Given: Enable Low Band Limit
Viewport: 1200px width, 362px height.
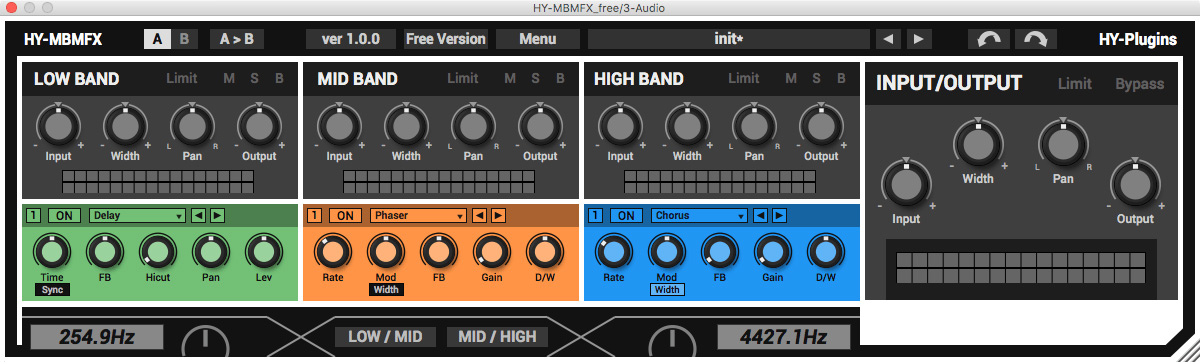Looking at the screenshot, I should [182, 79].
